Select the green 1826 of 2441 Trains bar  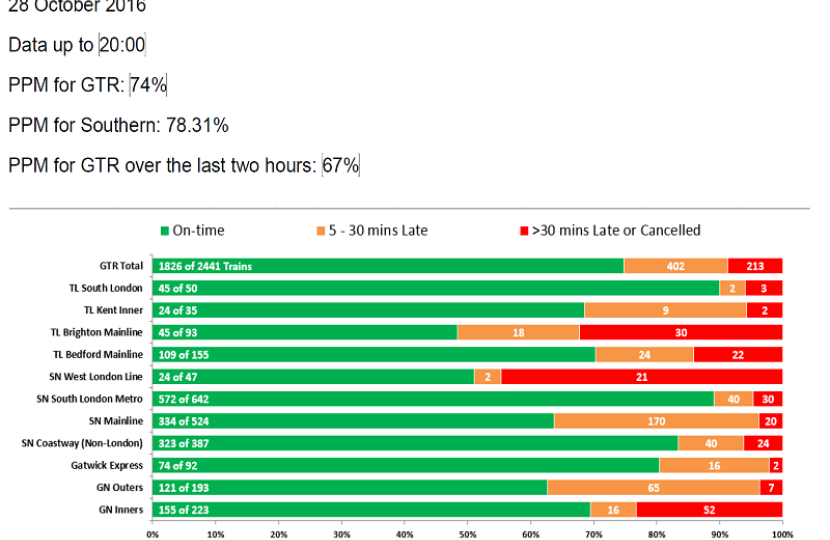click(x=387, y=266)
